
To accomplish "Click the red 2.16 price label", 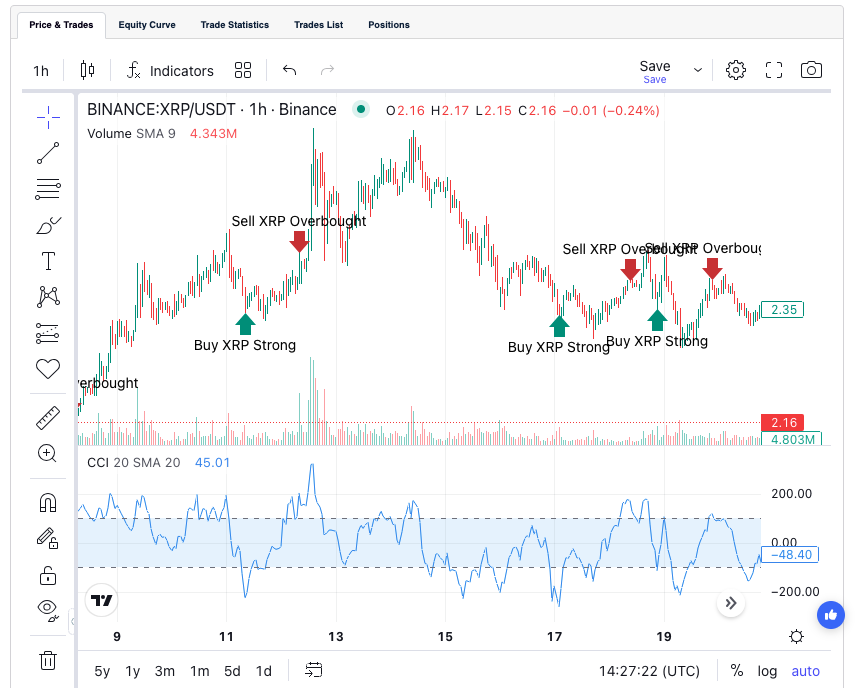I will (x=783, y=423).
